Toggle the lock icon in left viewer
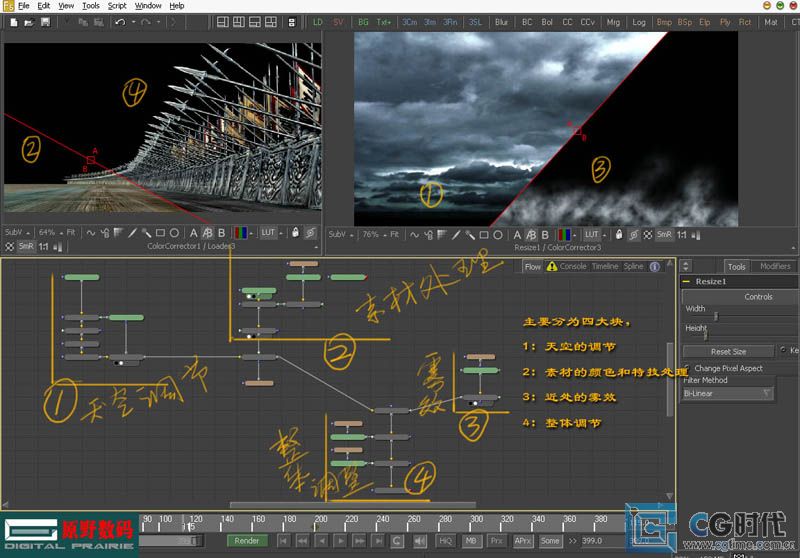This screenshot has height=558, width=800. (295, 233)
